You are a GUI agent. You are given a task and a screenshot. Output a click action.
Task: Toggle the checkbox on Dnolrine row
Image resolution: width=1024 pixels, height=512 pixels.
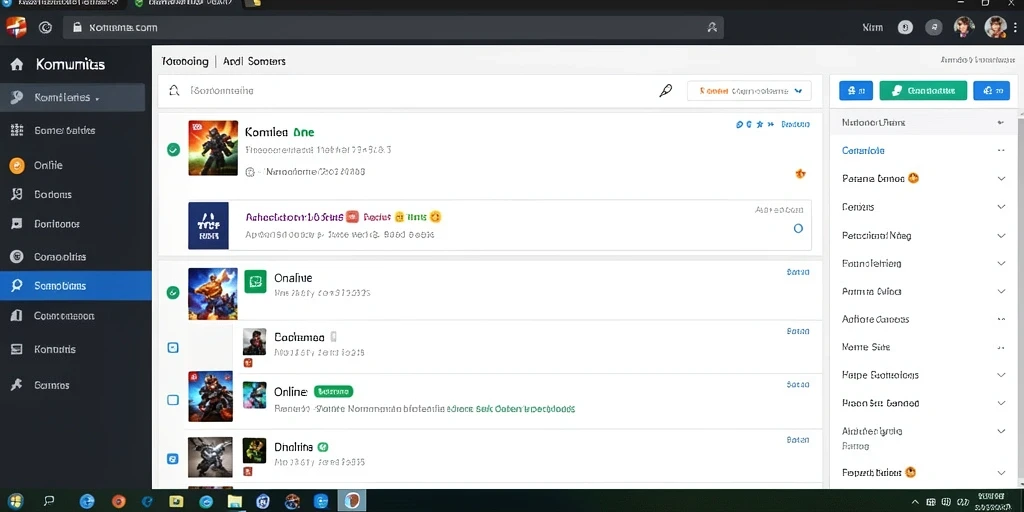[x=173, y=459]
